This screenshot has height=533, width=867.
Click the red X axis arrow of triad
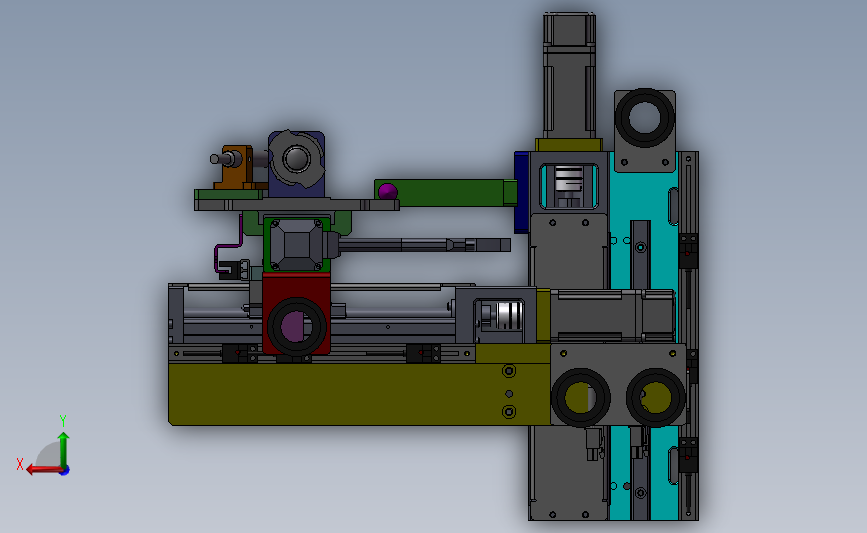pos(43,469)
